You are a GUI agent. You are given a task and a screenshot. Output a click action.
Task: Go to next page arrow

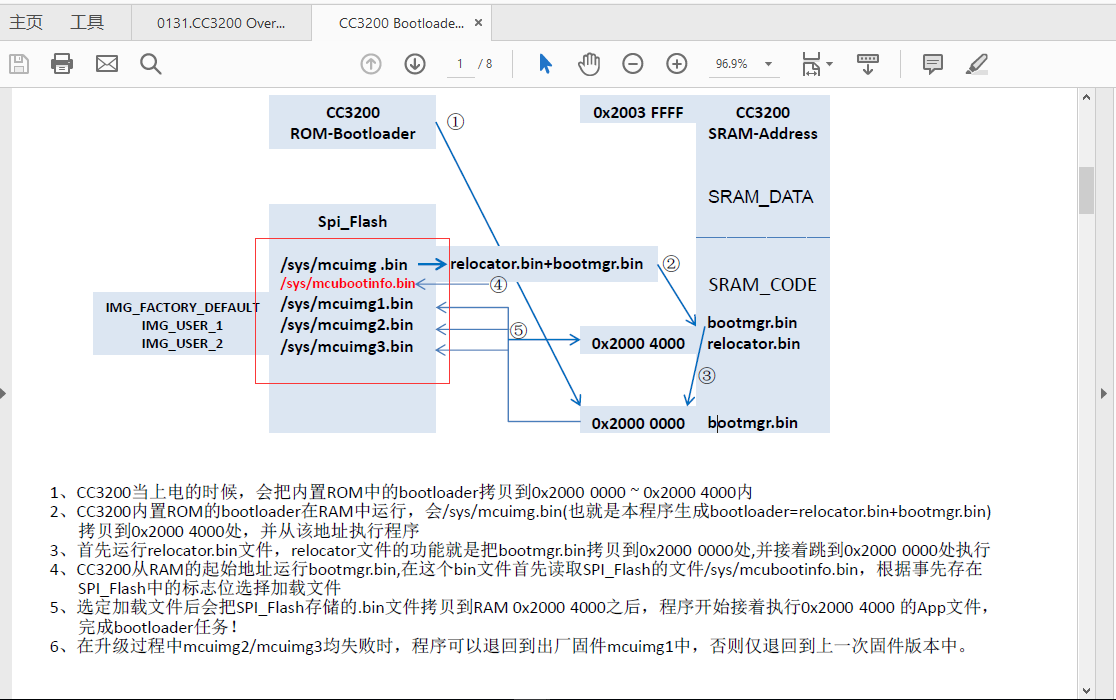click(415, 64)
